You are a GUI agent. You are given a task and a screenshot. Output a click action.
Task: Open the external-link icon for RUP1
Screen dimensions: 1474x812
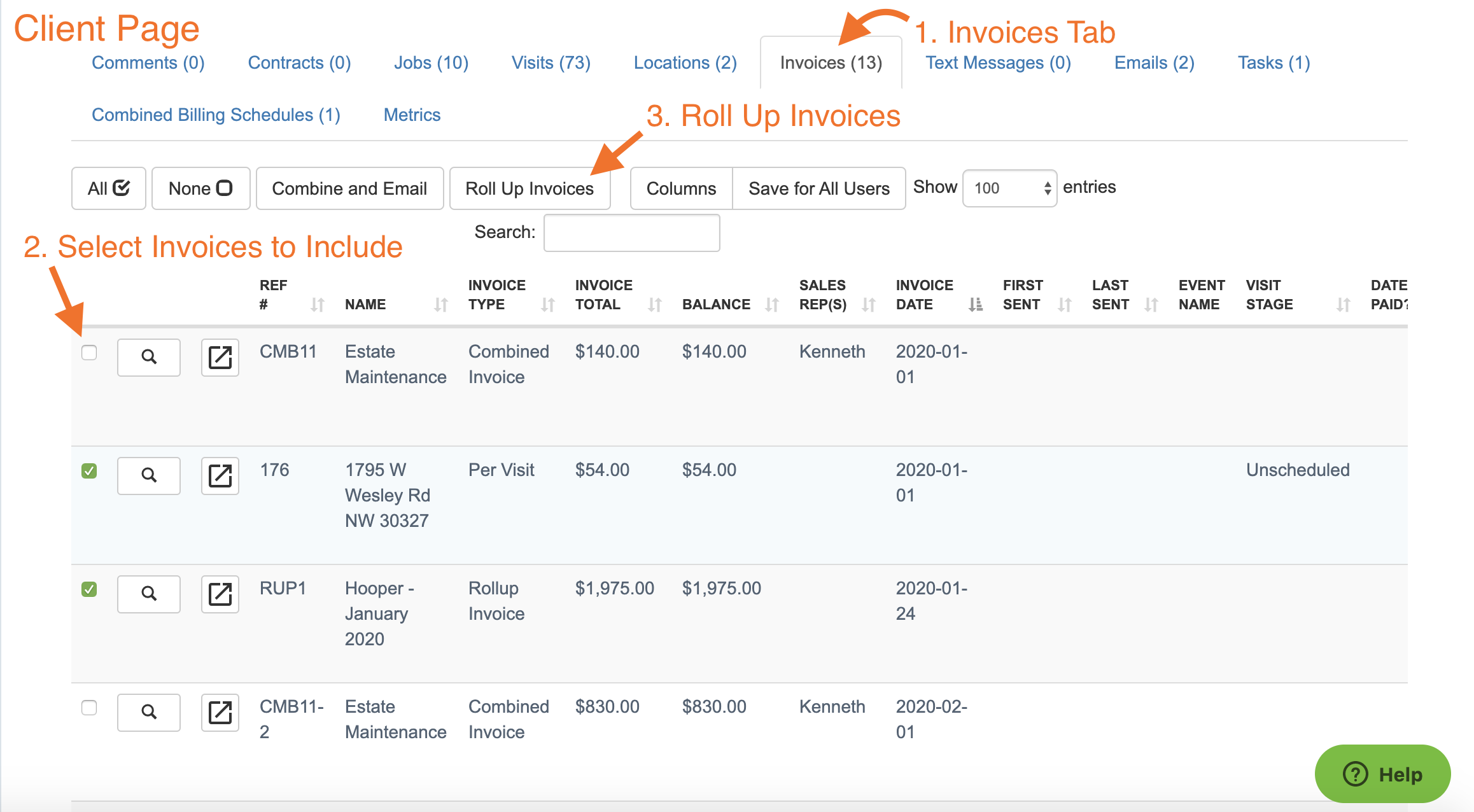[x=220, y=594]
